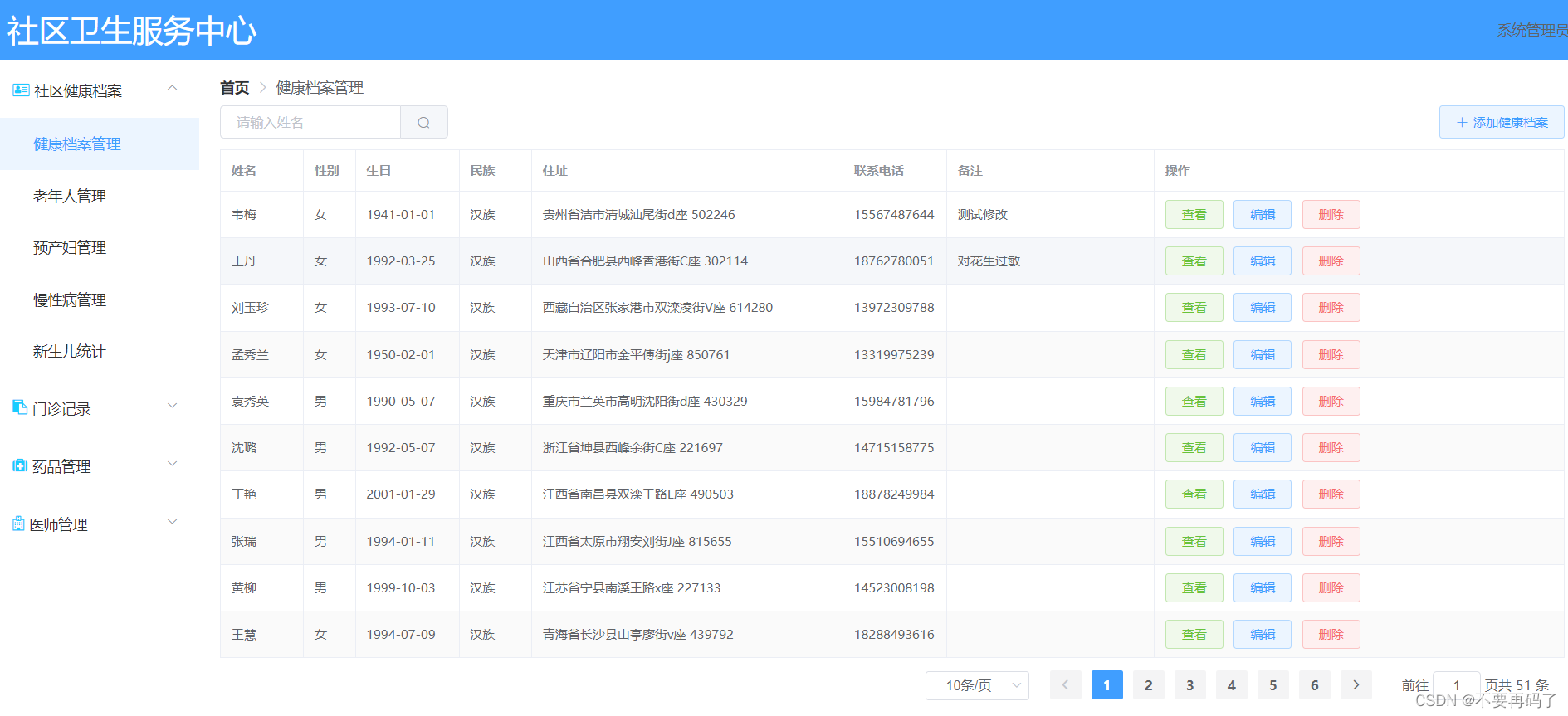Go to page 3

1190,685
